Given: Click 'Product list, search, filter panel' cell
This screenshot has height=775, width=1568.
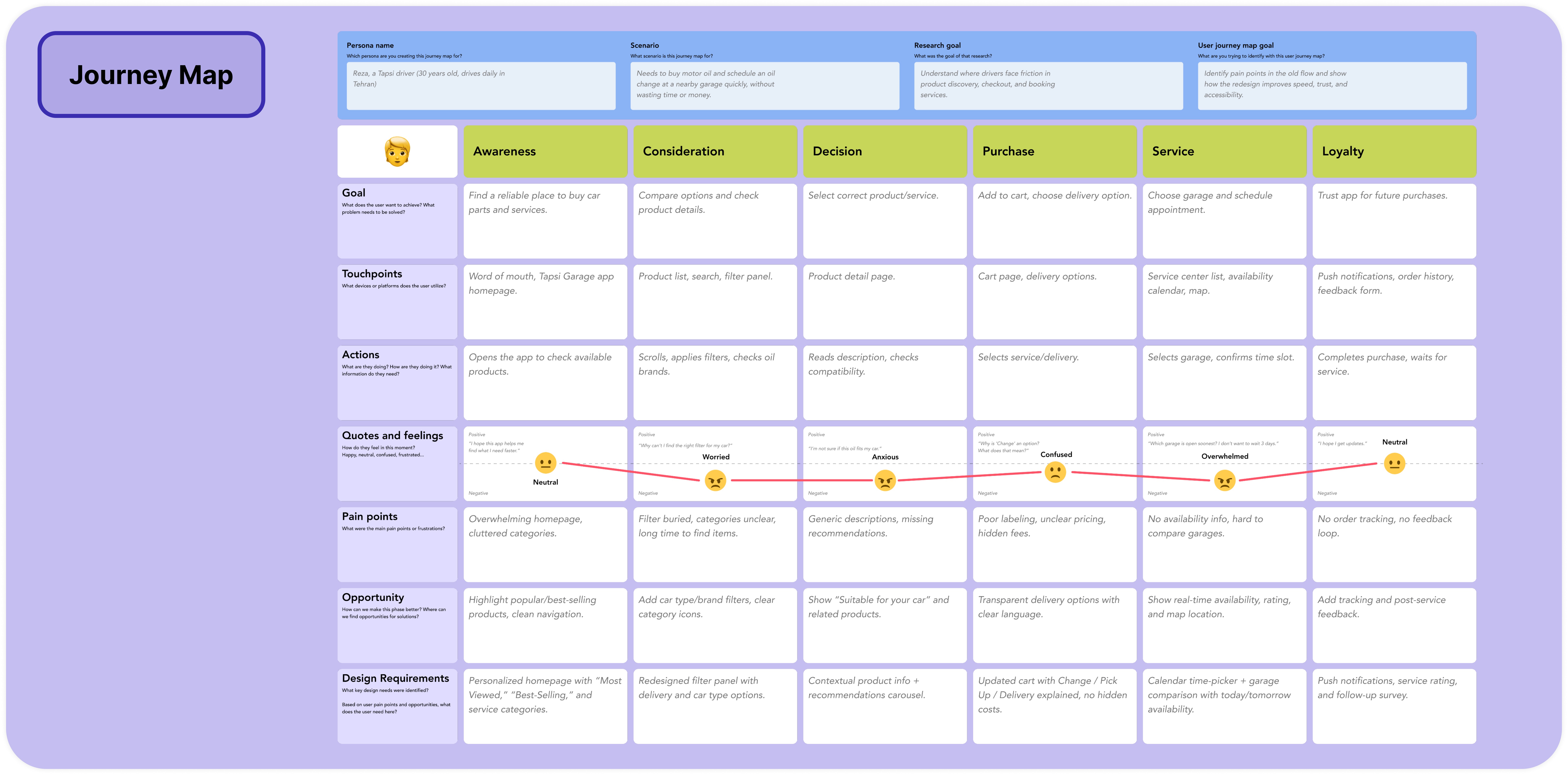Looking at the screenshot, I should click(715, 302).
